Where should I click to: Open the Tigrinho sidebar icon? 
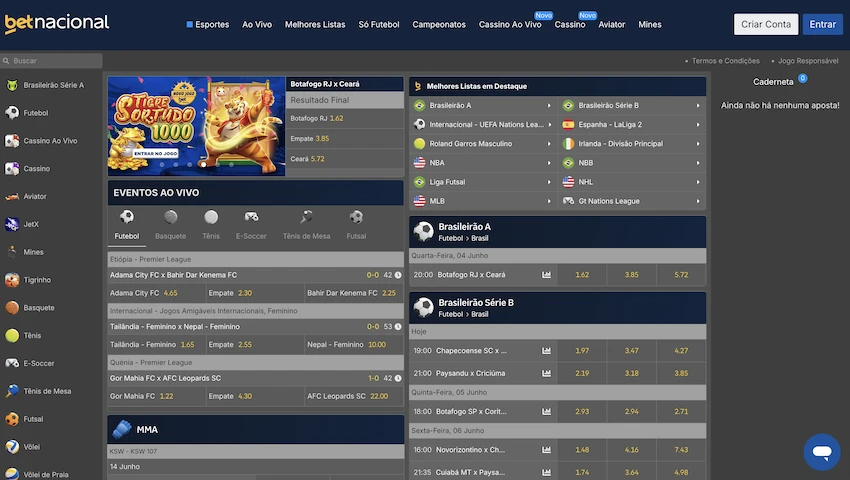point(12,280)
